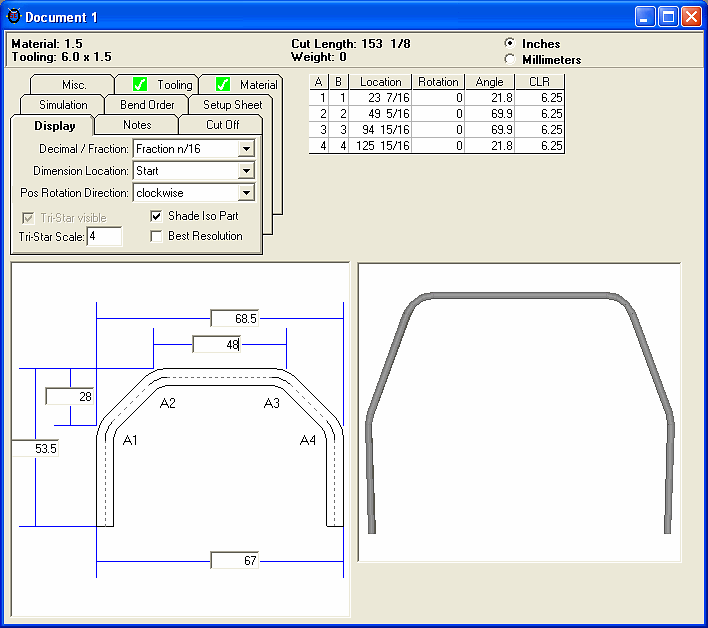Switch to the Material tab
Screen dimensions: 708x628
tap(241, 84)
